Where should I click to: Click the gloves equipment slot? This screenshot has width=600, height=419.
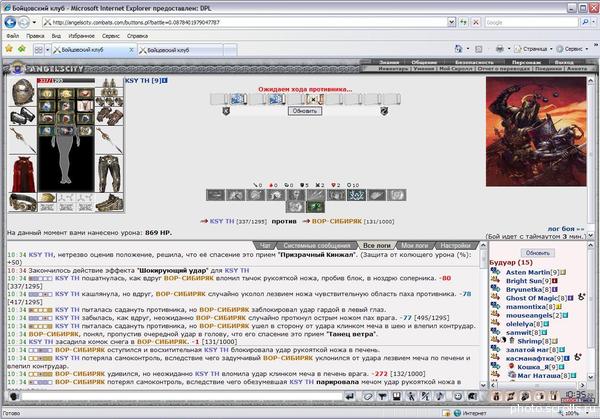pyautogui.click(x=109, y=116)
